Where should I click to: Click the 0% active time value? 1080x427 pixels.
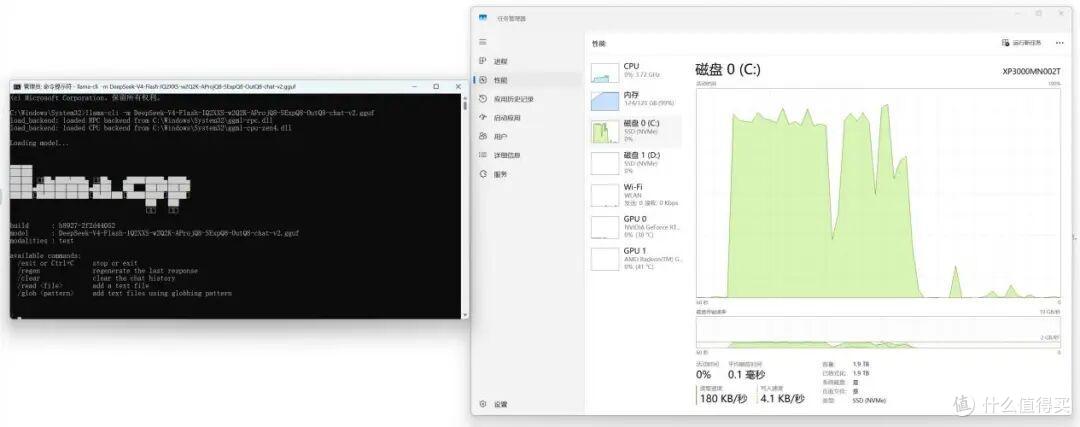coord(703,375)
